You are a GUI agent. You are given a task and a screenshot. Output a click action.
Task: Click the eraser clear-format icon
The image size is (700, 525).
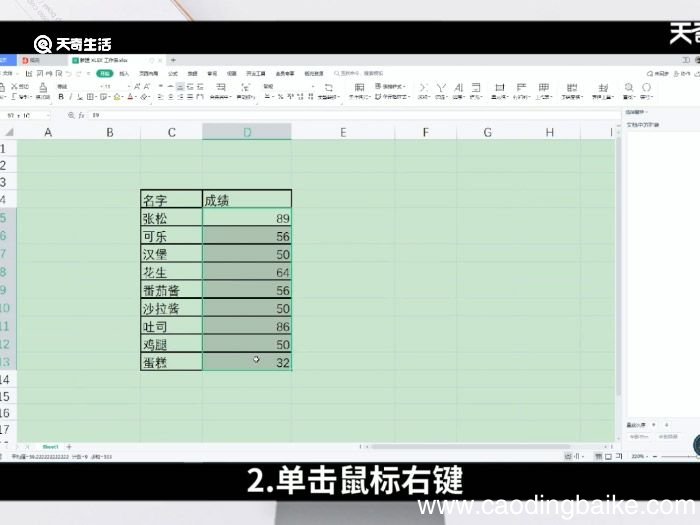pyautogui.click(x=145, y=96)
